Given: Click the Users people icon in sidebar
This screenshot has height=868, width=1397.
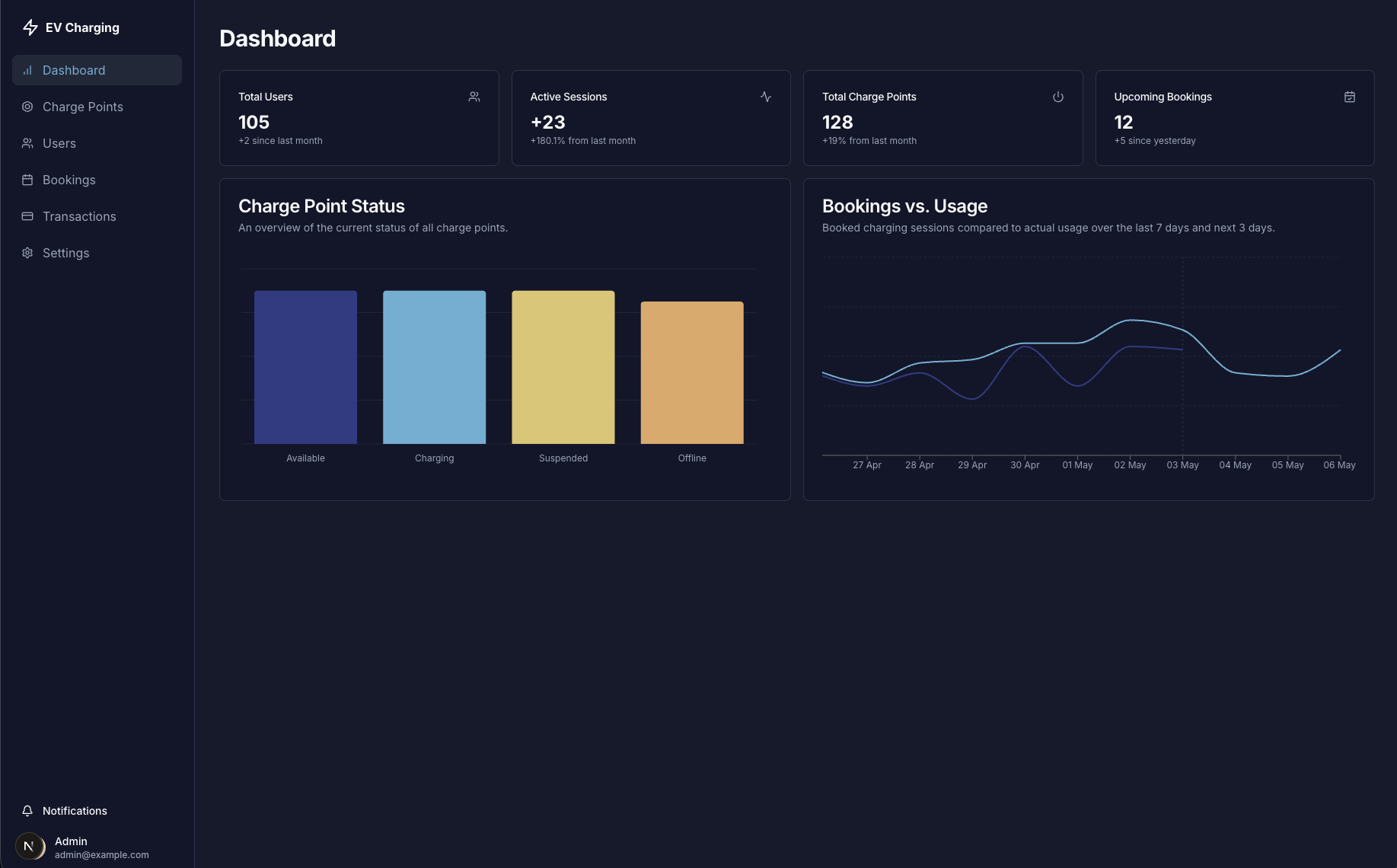Looking at the screenshot, I should 27,143.
